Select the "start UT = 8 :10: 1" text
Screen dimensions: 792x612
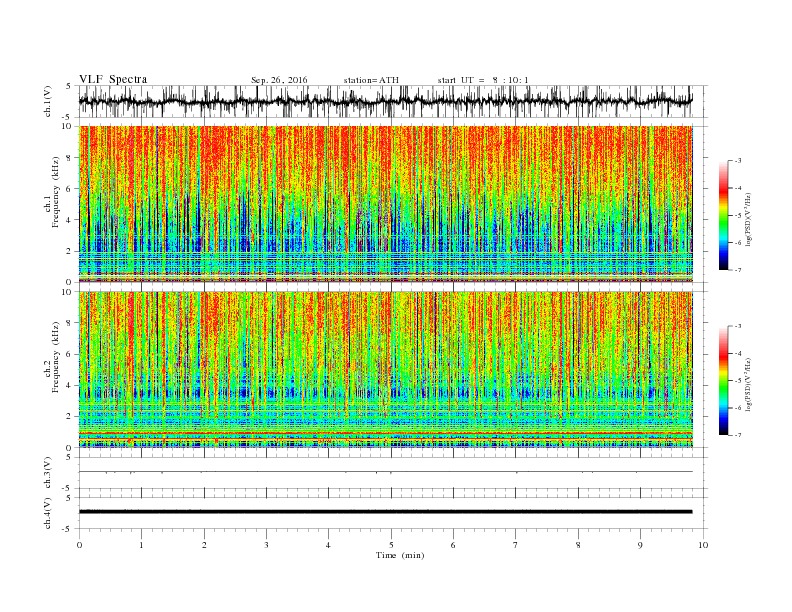tap(483, 80)
